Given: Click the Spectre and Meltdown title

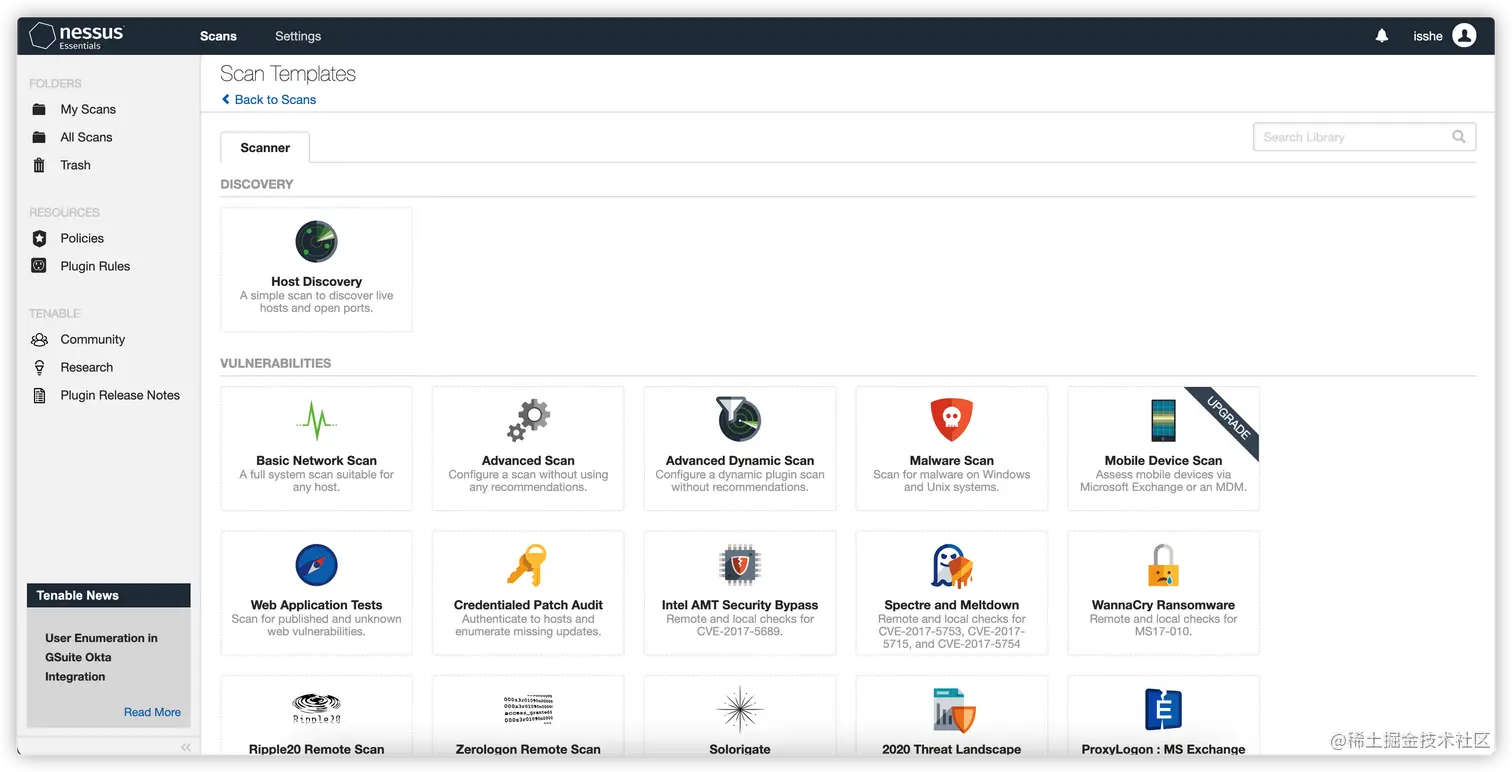Looking at the screenshot, I should pyautogui.click(x=952, y=605).
